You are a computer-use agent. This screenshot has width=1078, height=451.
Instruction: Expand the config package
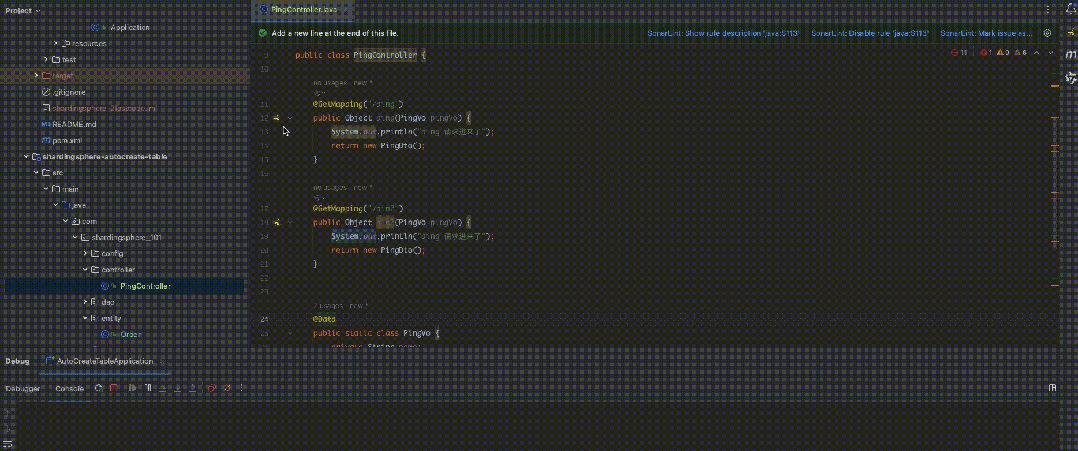(x=85, y=254)
